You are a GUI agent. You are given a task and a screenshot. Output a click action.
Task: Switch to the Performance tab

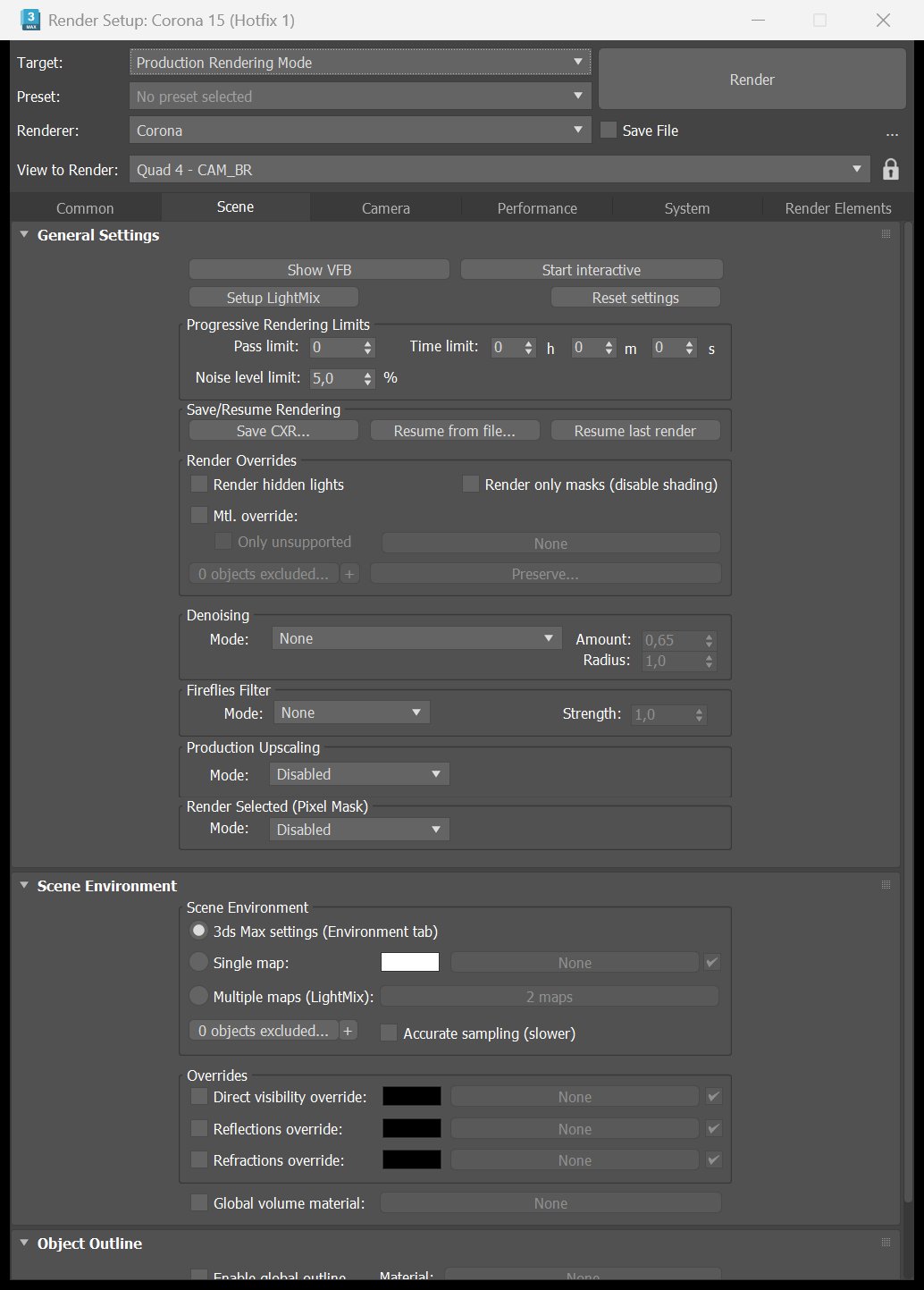click(x=537, y=208)
